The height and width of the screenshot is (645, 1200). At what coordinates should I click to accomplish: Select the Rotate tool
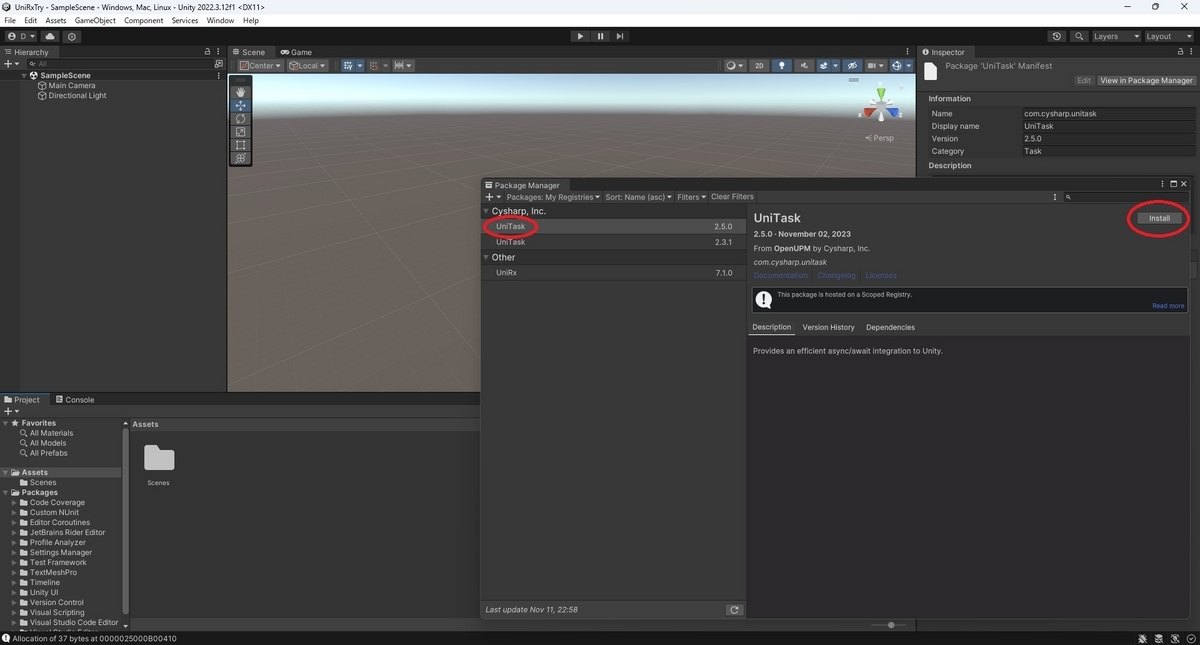tap(240, 119)
